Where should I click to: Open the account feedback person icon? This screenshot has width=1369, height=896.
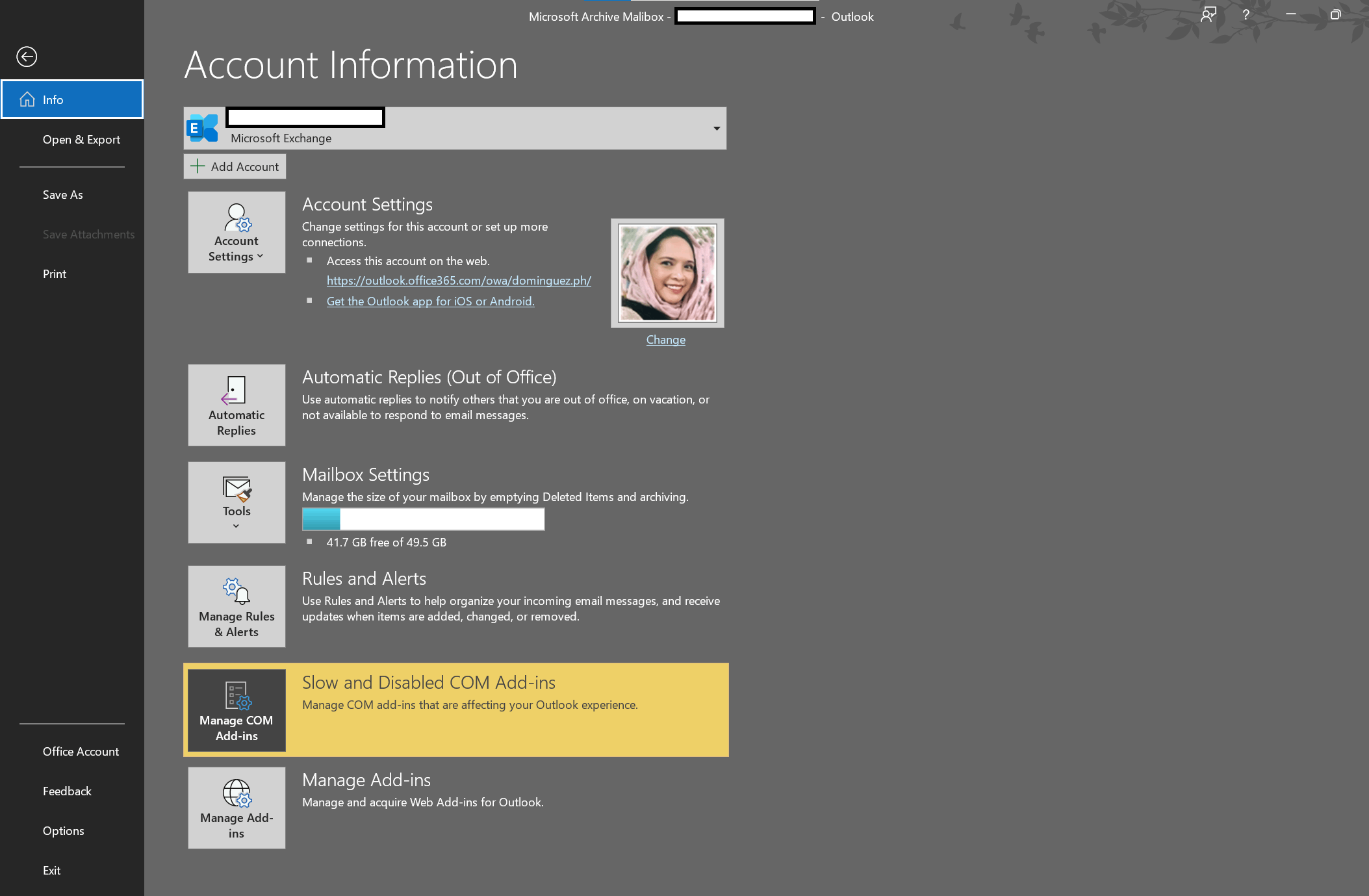tap(1208, 15)
